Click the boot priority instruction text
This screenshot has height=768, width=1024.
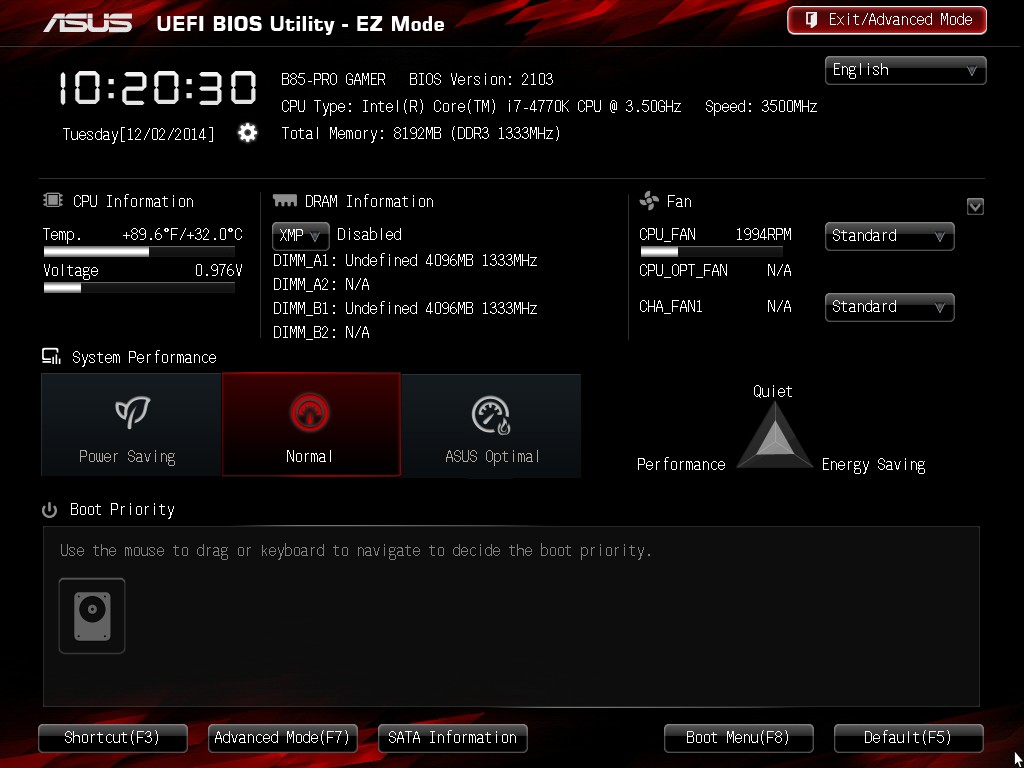tap(355, 551)
